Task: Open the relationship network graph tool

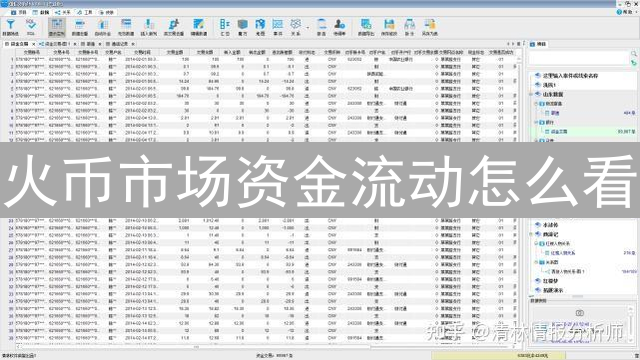Action: [x=296, y=27]
